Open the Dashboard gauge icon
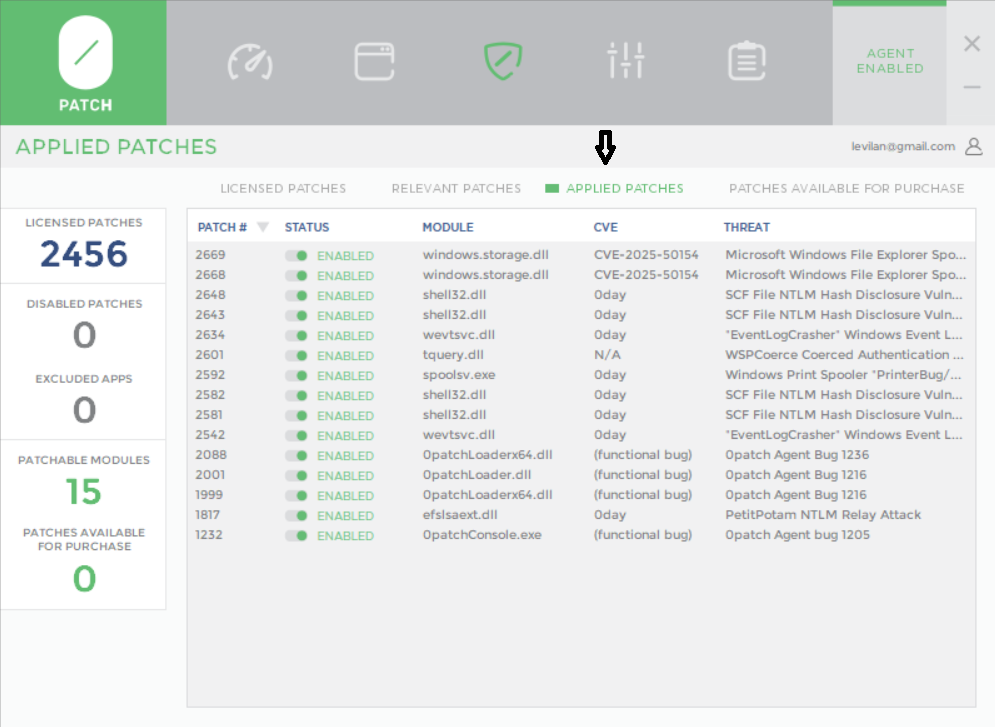995x727 pixels. pyautogui.click(x=250, y=62)
